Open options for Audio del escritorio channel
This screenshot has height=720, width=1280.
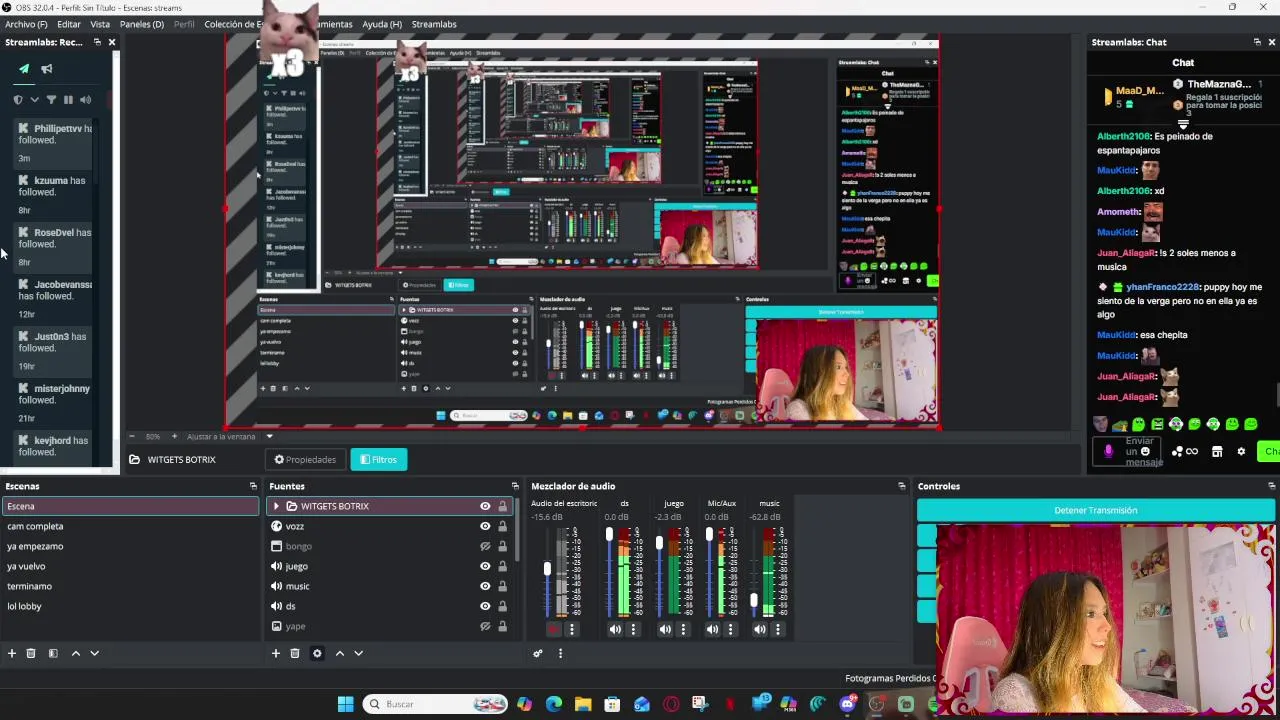[x=572, y=629]
